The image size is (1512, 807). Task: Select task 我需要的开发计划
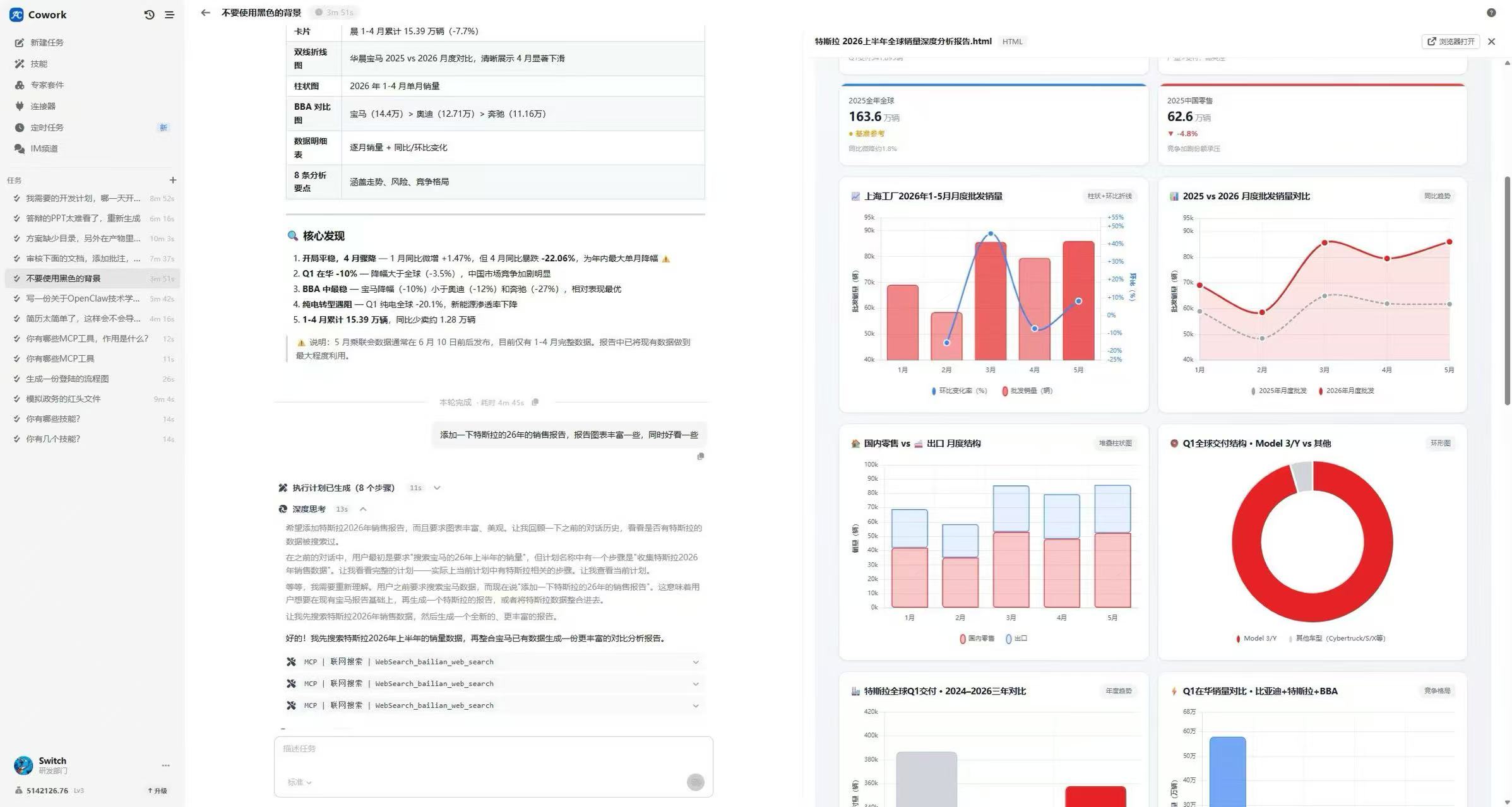click(92, 198)
